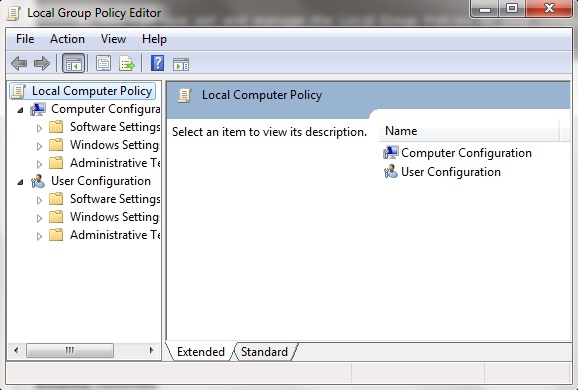This screenshot has width=578, height=391.
Task: Click the folder icon of Windows Settings under User Configuration
Action: tap(56, 217)
